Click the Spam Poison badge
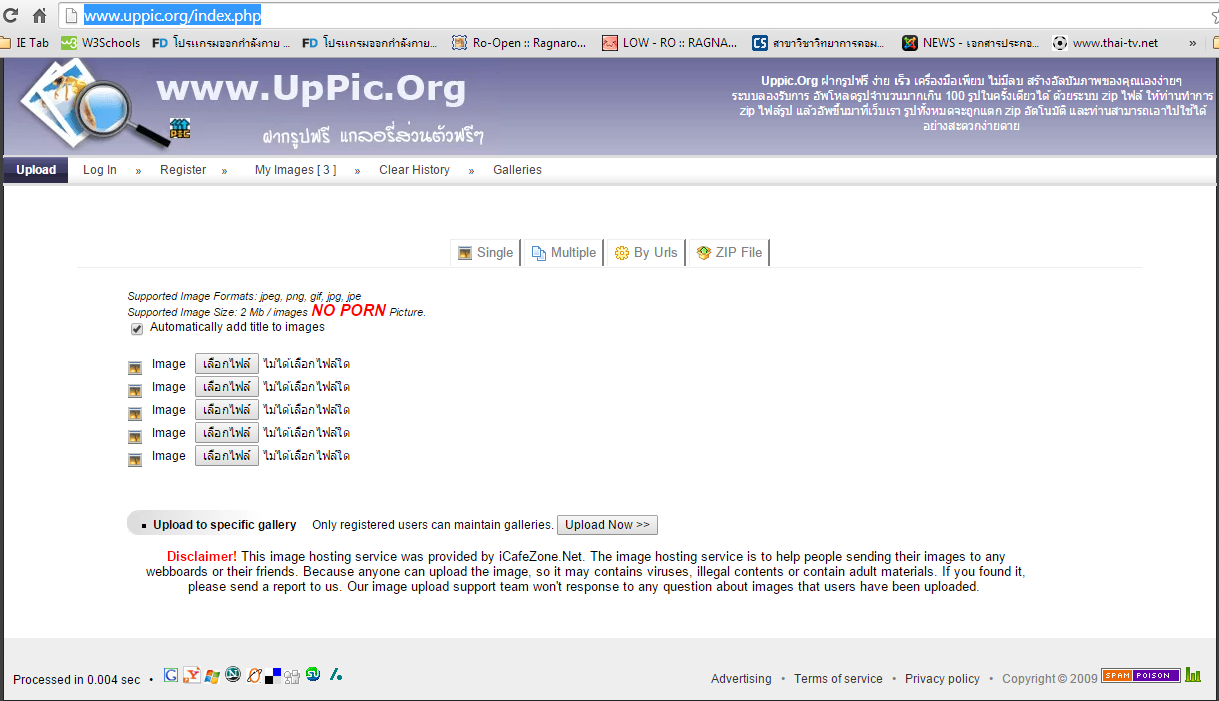Viewport: 1219px width, 701px height. (x=1140, y=675)
